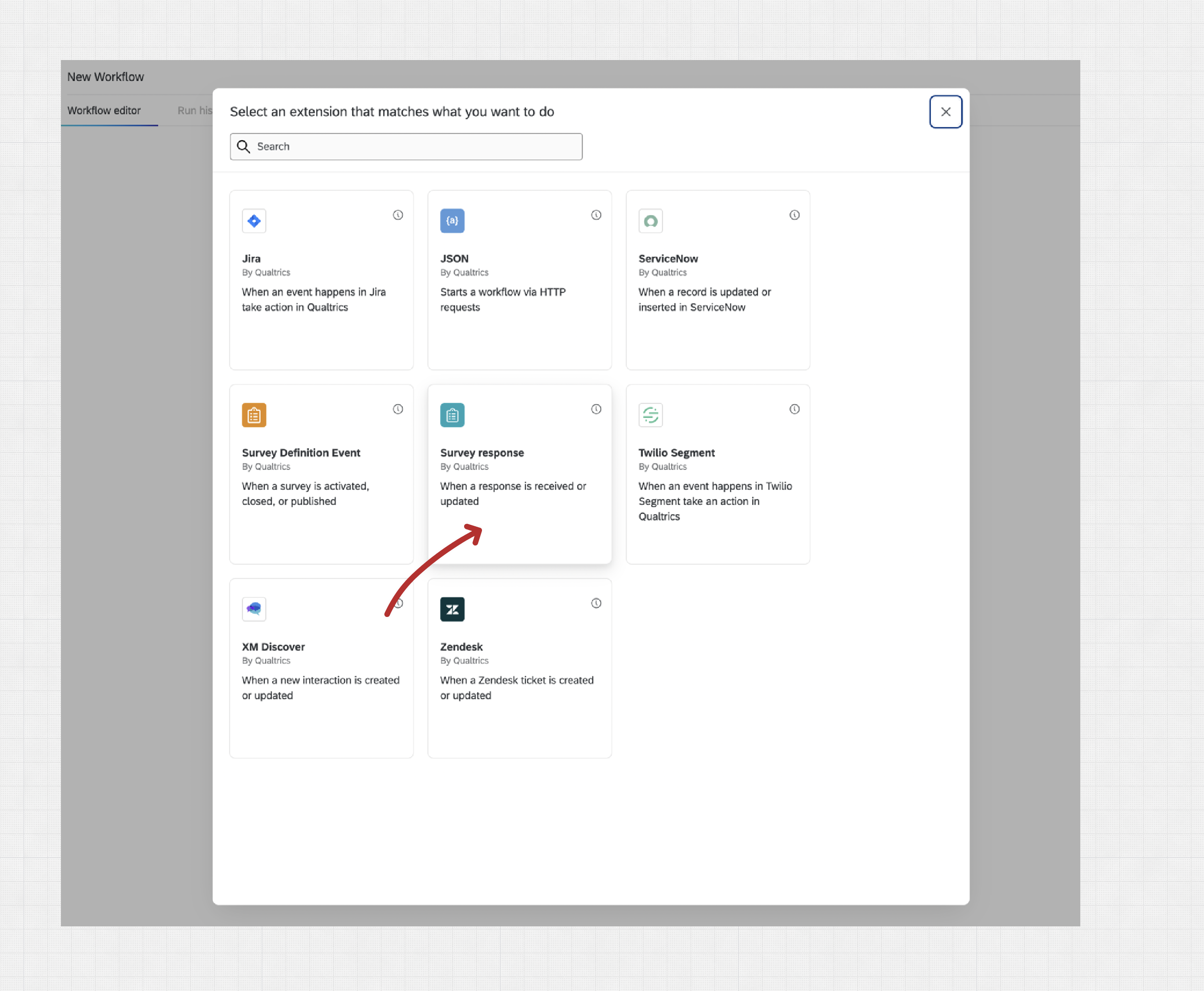This screenshot has height=991, width=1204.
Task: Switch to the Workflow editor tab
Action: coord(104,111)
